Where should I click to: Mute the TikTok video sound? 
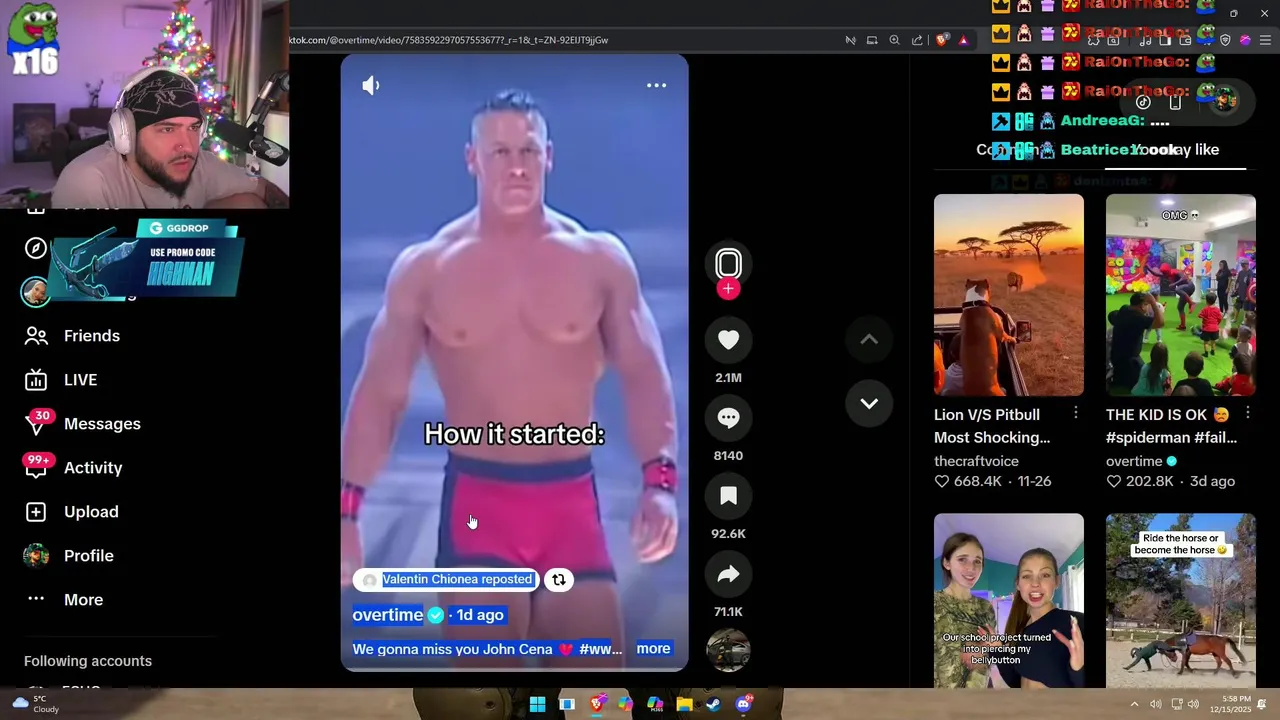tap(371, 86)
